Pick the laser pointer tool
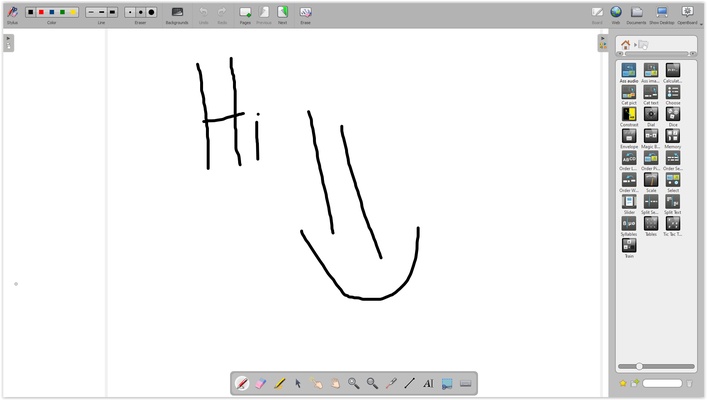The height and width of the screenshot is (400, 707). [x=390, y=383]
